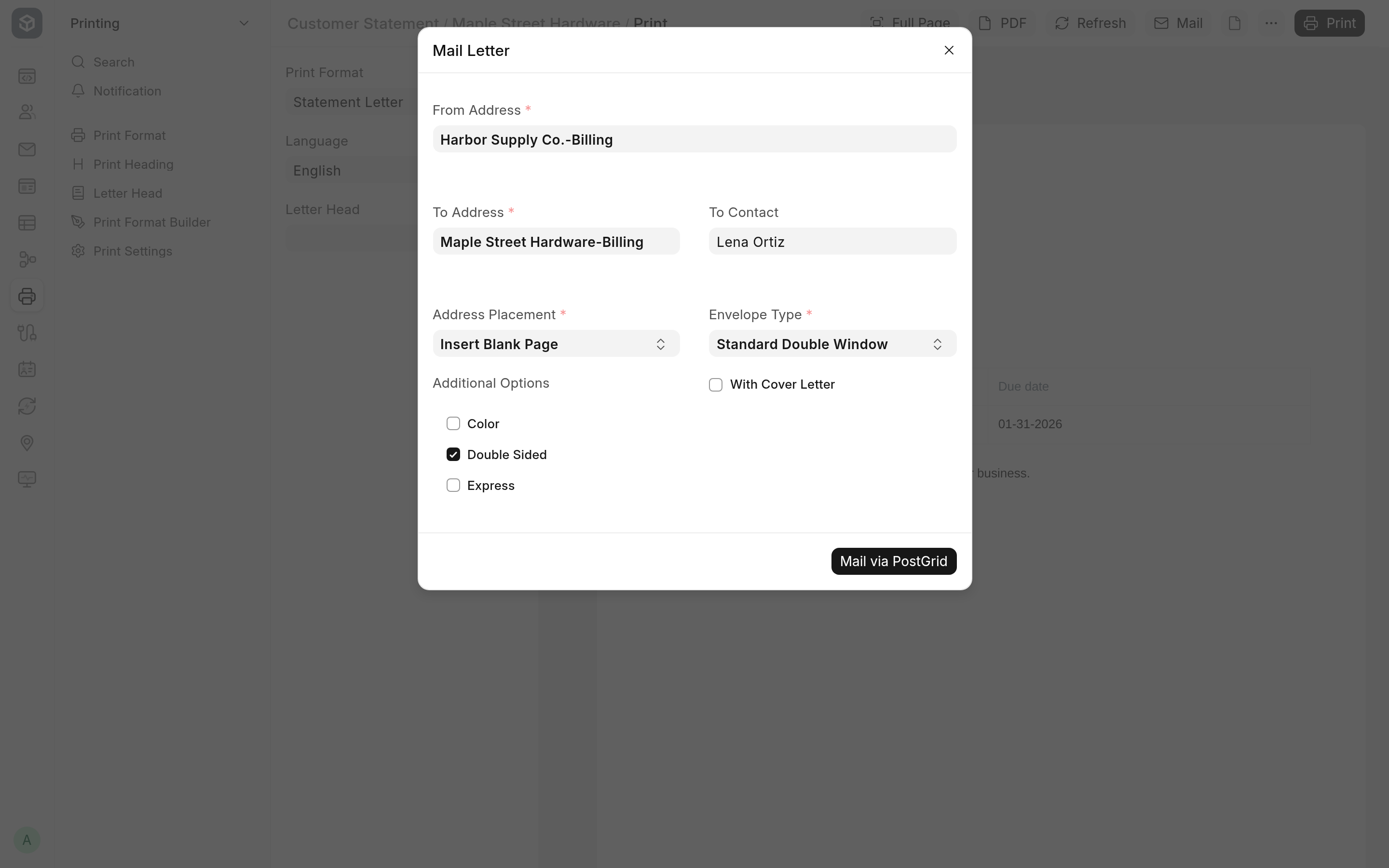Uncheck the Double Sided option
Image resolution: width=1389 pixels, height=868 pixels.
[x=453, y=455]
